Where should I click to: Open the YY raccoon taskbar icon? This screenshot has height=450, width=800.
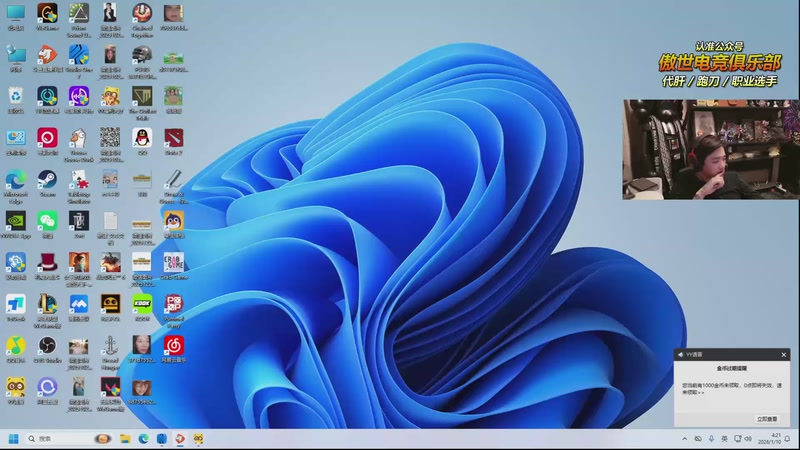pyautogui.click(x=198, y=439)
